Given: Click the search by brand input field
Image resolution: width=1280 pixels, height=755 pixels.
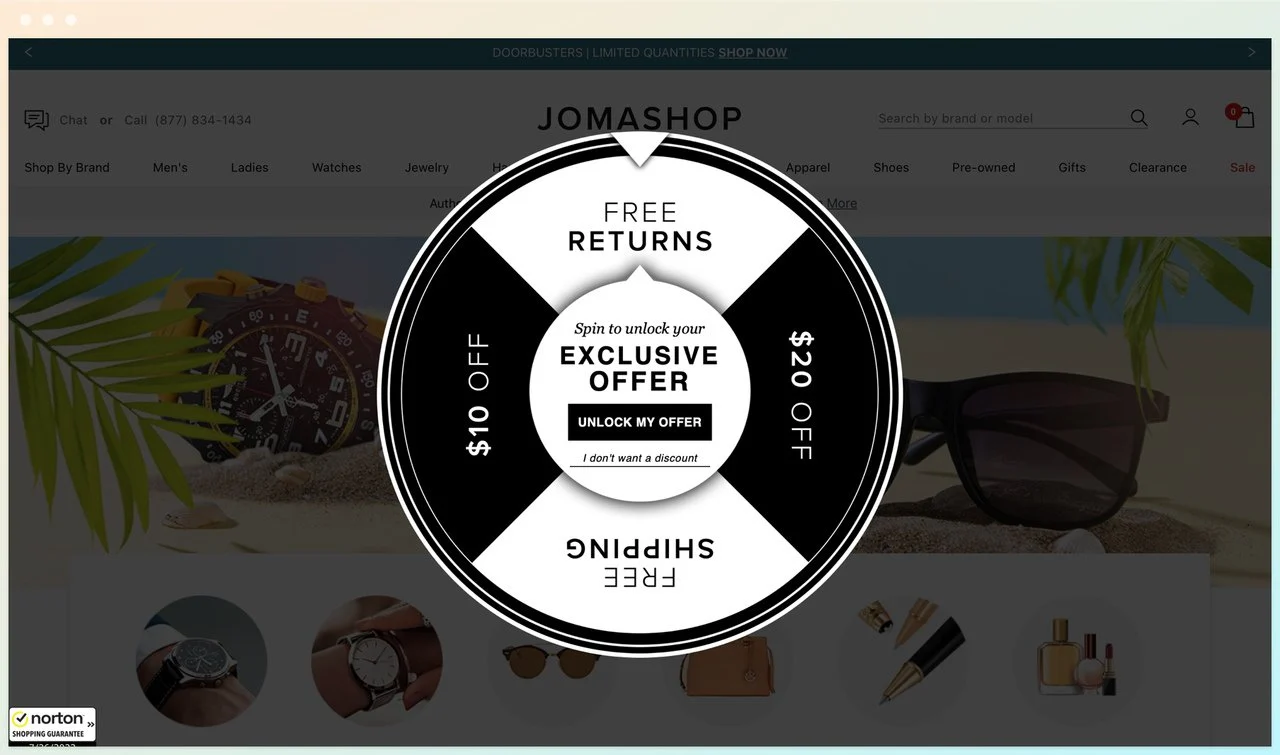Looking at the screenshot, I should click(1000, 118).
